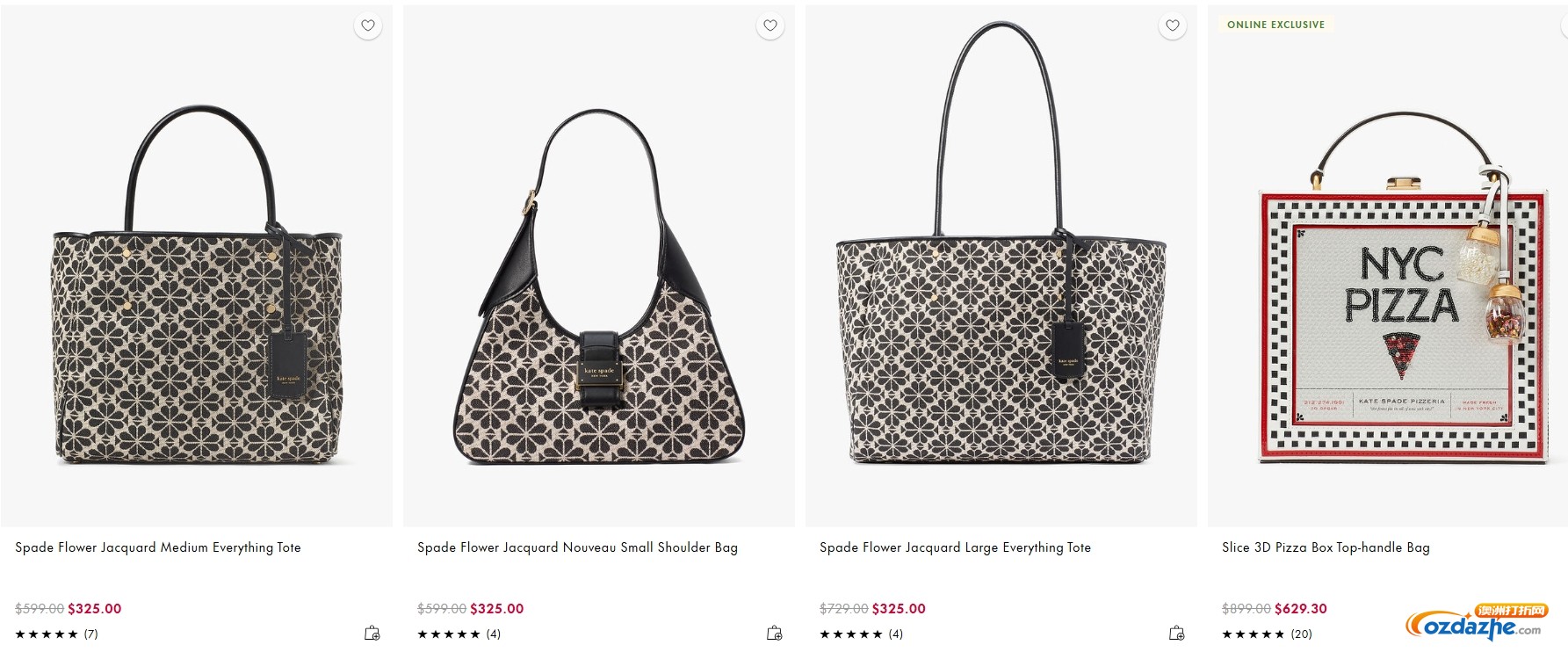Open Spade Flower Jacquard Medium Everything Tote title
This screenshot has height=652, width=1568.
[x=158, y=547]
